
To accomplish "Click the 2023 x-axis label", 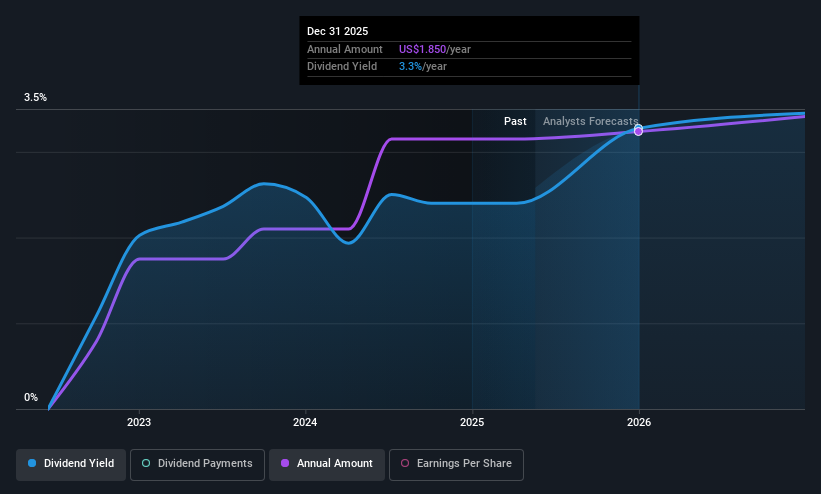I will (139, 422).
